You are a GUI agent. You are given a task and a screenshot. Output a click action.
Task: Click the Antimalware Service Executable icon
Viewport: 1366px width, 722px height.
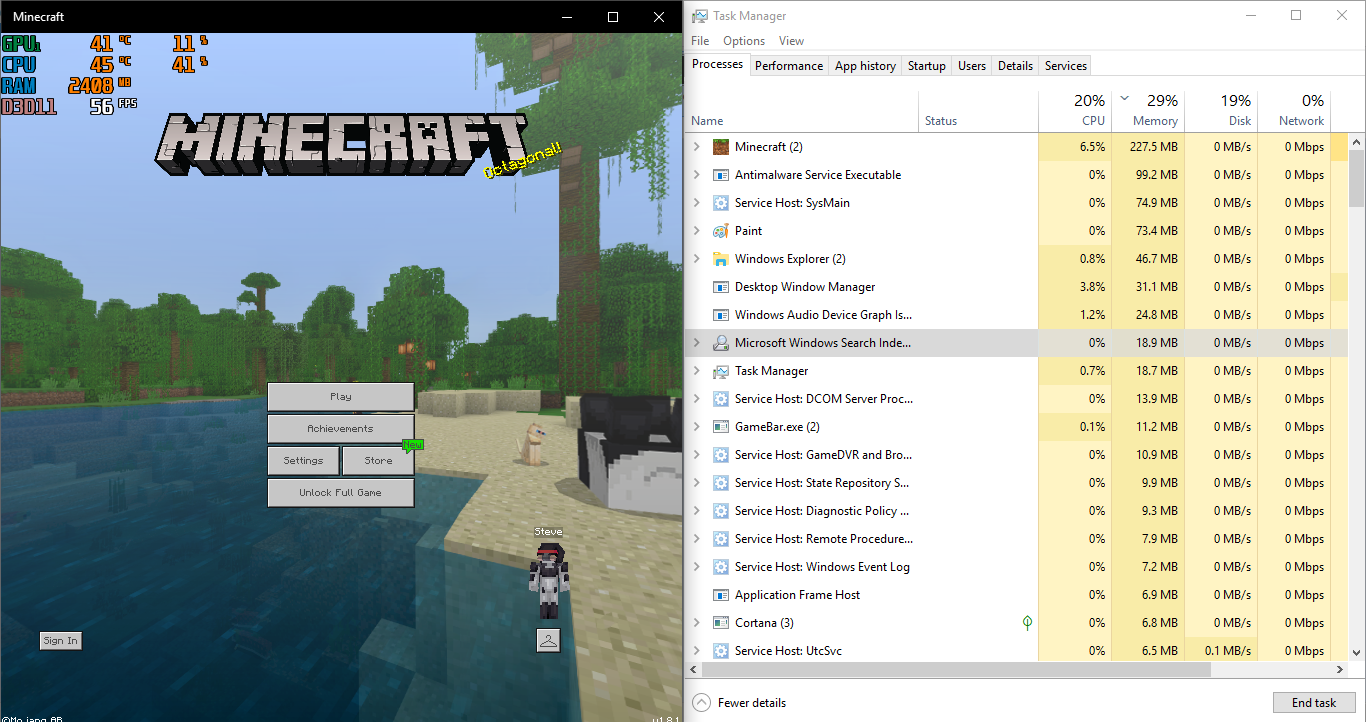point(720,175)
